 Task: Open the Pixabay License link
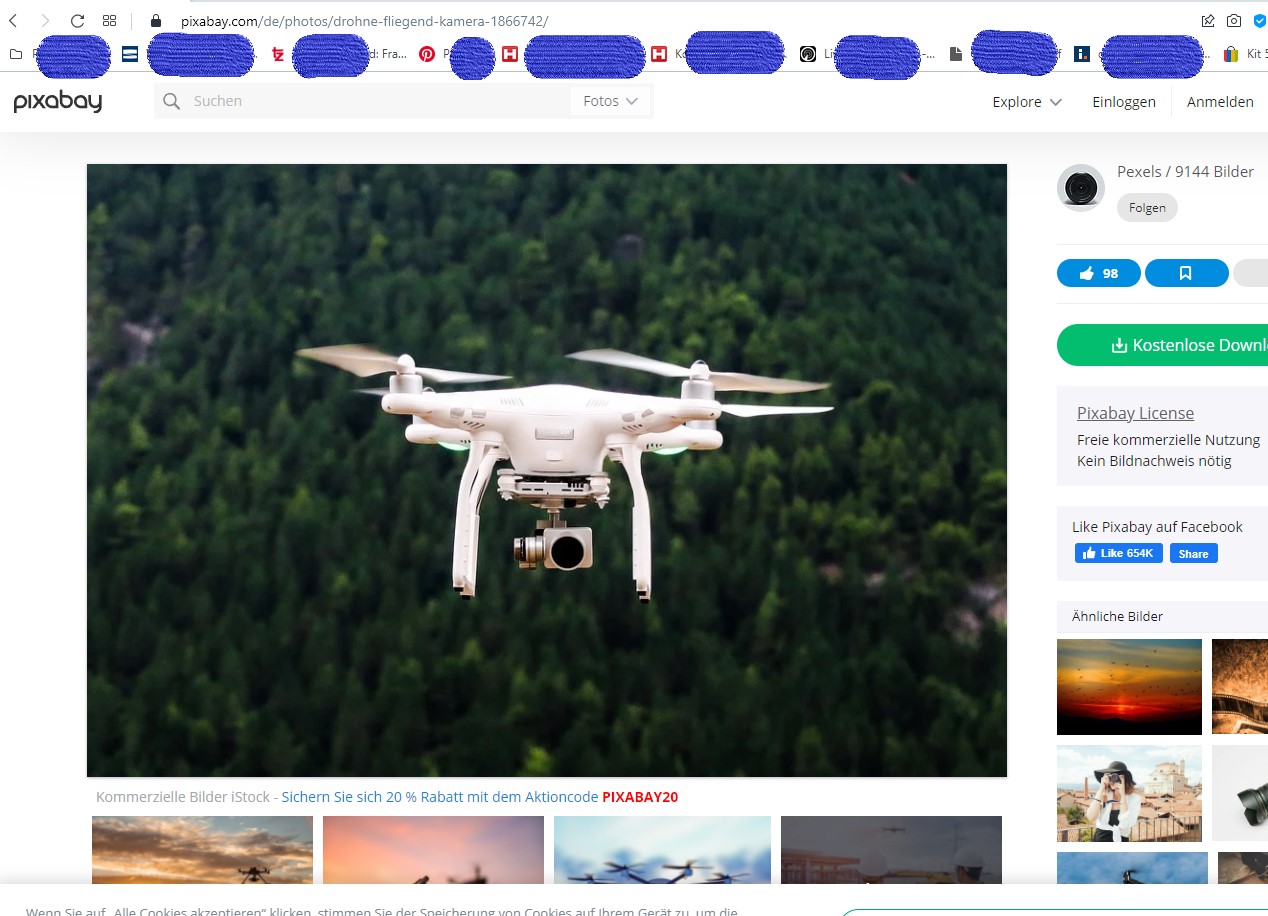click(1135, 413)
